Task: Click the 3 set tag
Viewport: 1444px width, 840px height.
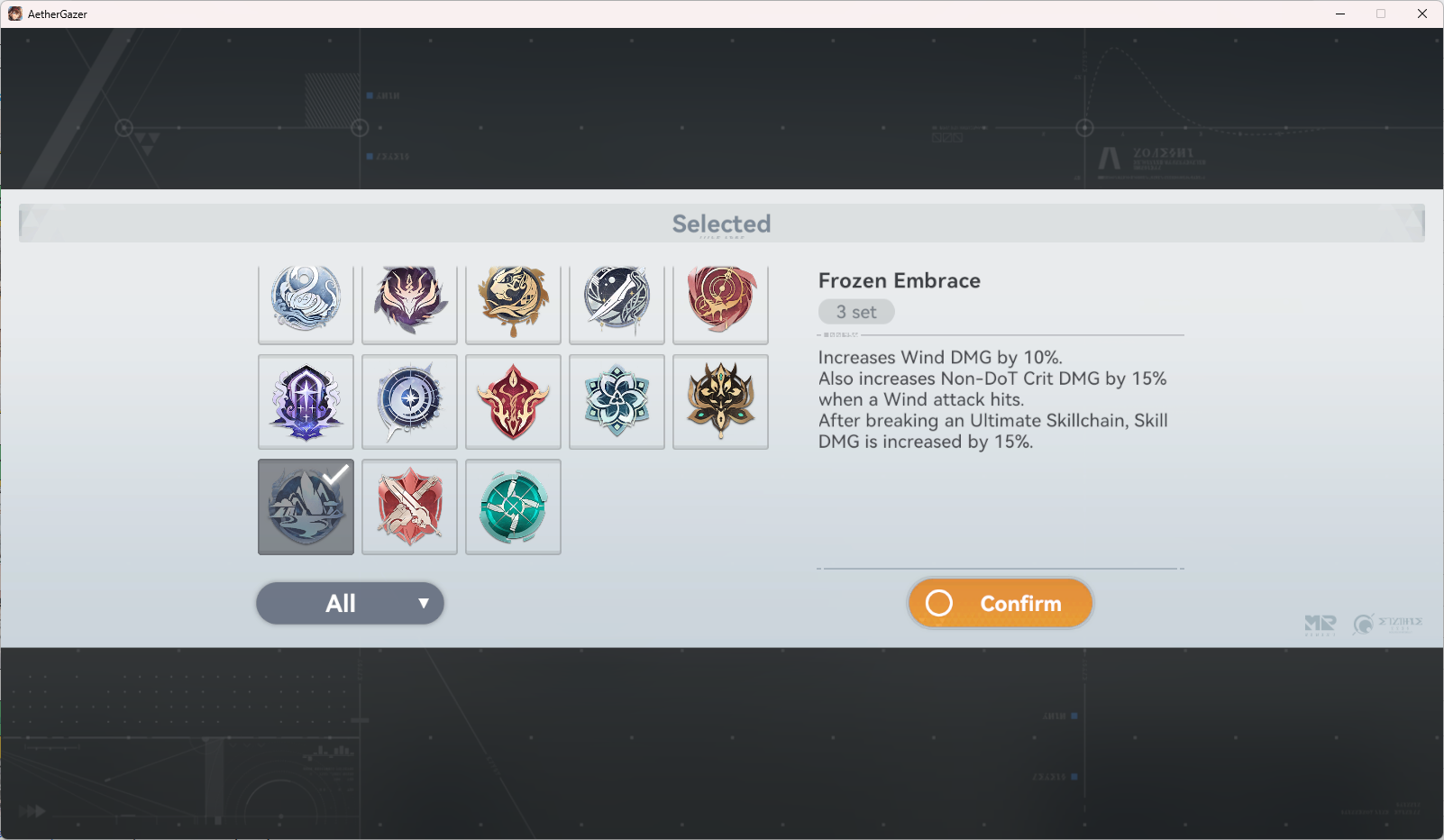Action: tap(856, 312)
